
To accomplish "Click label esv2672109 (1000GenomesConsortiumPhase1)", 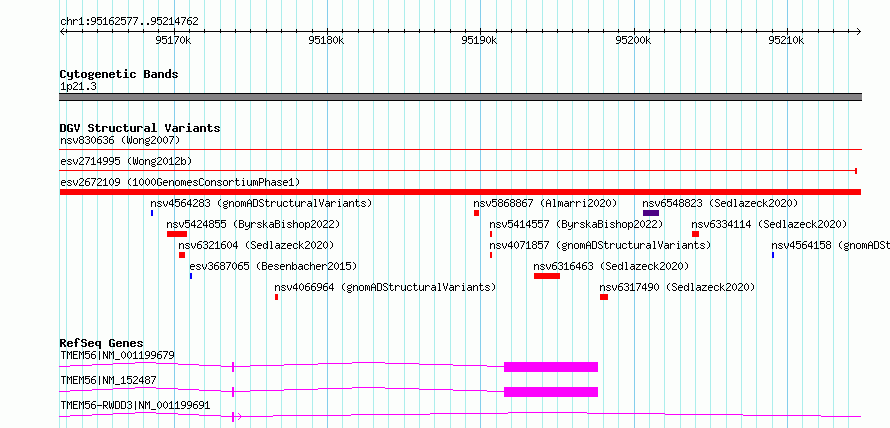I will [x=180, y=182].
